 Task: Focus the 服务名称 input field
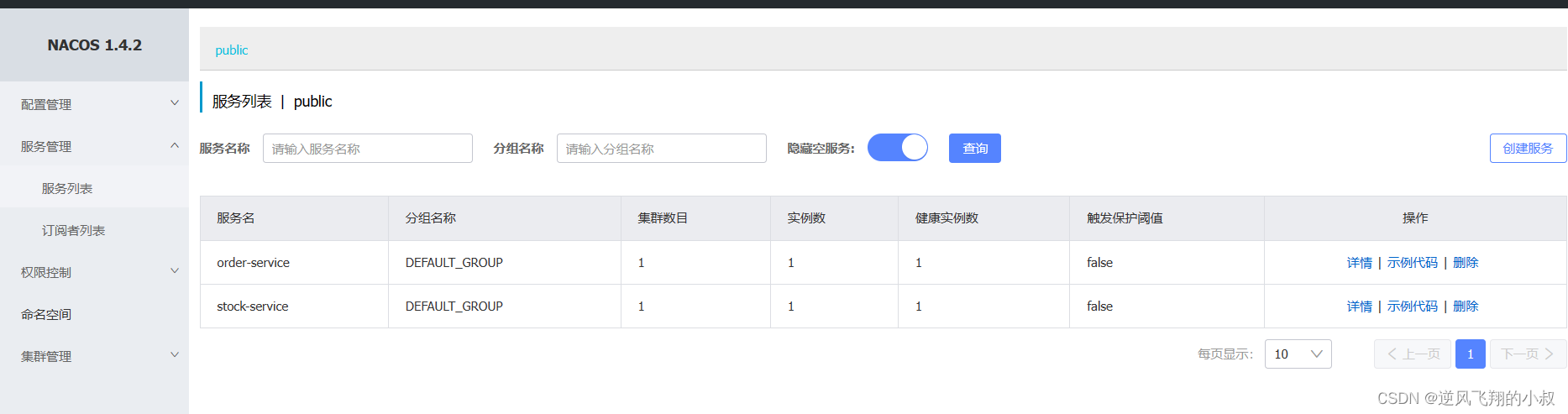pyautogui.click(x=367, y=149)
